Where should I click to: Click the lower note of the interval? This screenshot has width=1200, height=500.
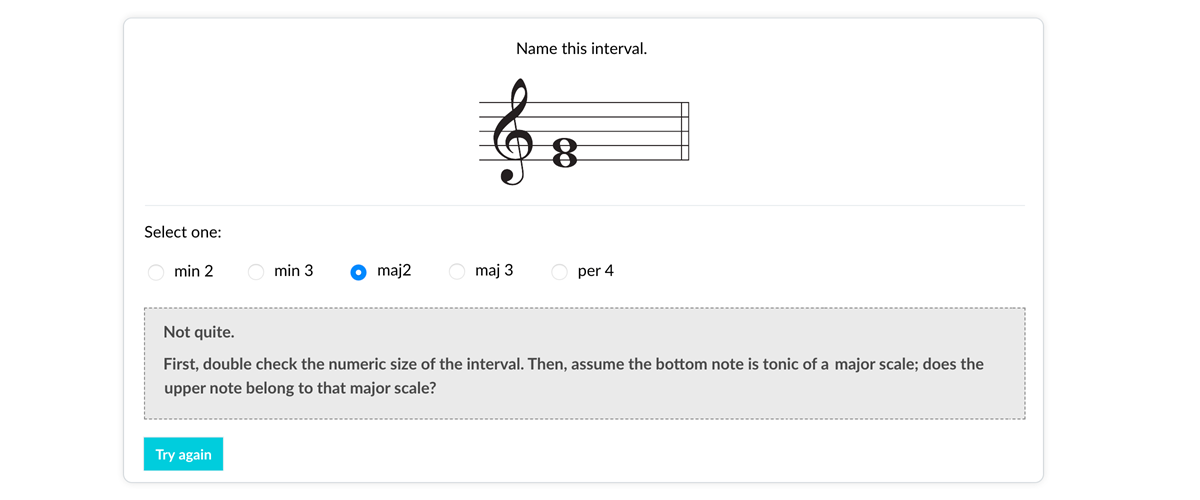[563, 159]
